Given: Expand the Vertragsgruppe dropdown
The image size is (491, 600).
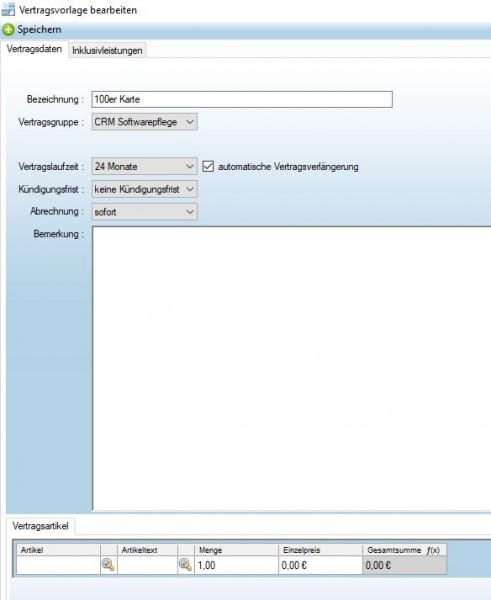Looking at the screenshot, I should (x=144, y=122).
